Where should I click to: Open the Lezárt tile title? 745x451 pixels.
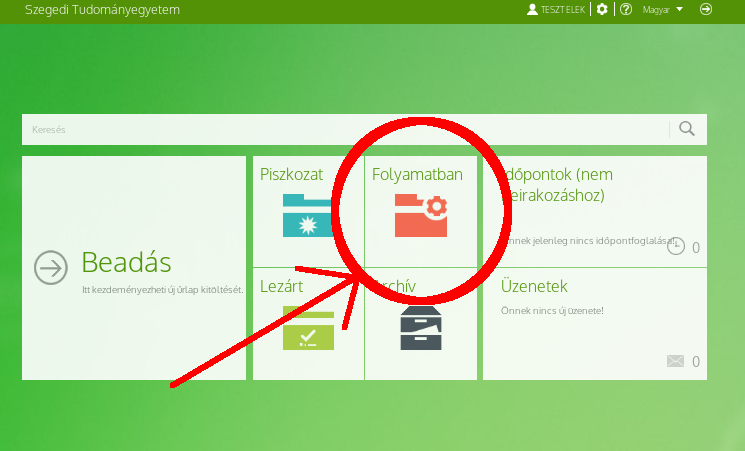281,287
